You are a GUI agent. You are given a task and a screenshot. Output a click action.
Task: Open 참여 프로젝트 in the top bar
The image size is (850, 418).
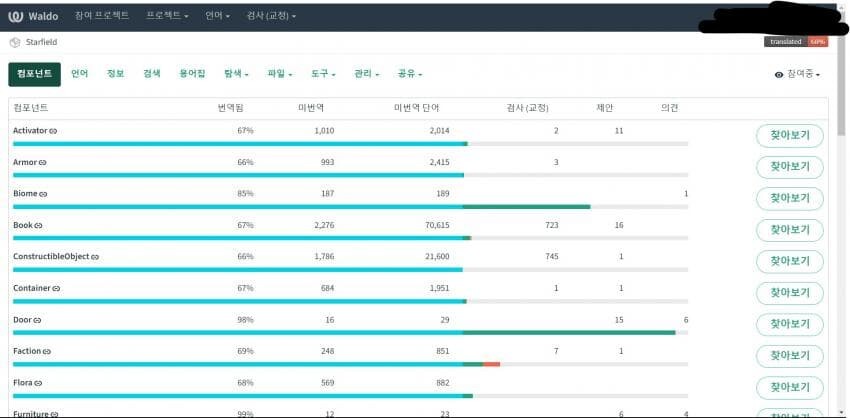102,16
